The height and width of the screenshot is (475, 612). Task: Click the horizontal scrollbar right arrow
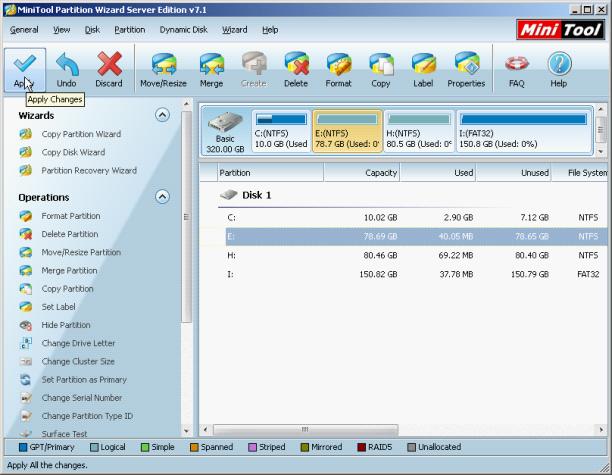coord(601,430)
